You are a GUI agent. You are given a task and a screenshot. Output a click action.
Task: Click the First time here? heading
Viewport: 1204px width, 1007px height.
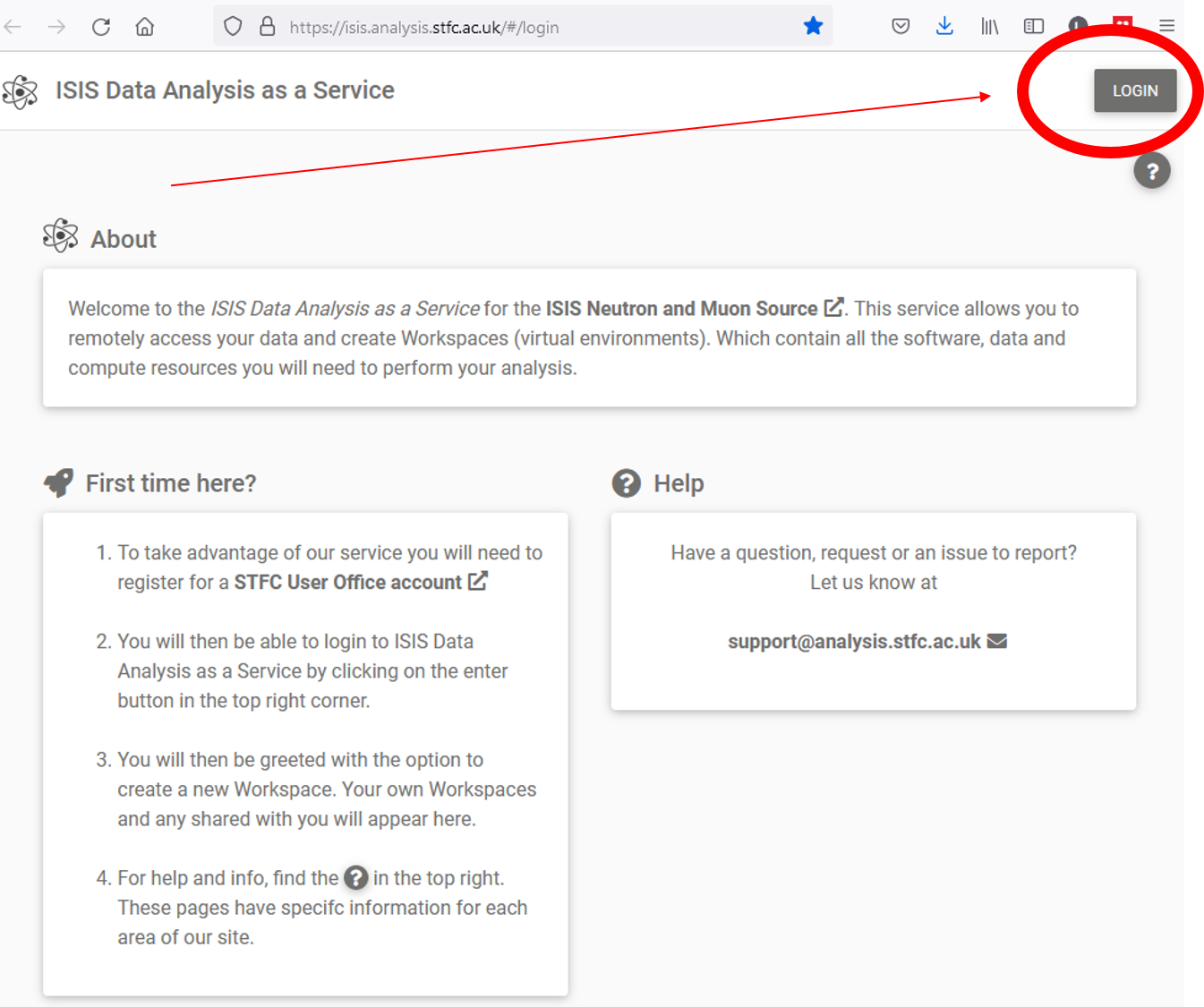pos(171,483)
